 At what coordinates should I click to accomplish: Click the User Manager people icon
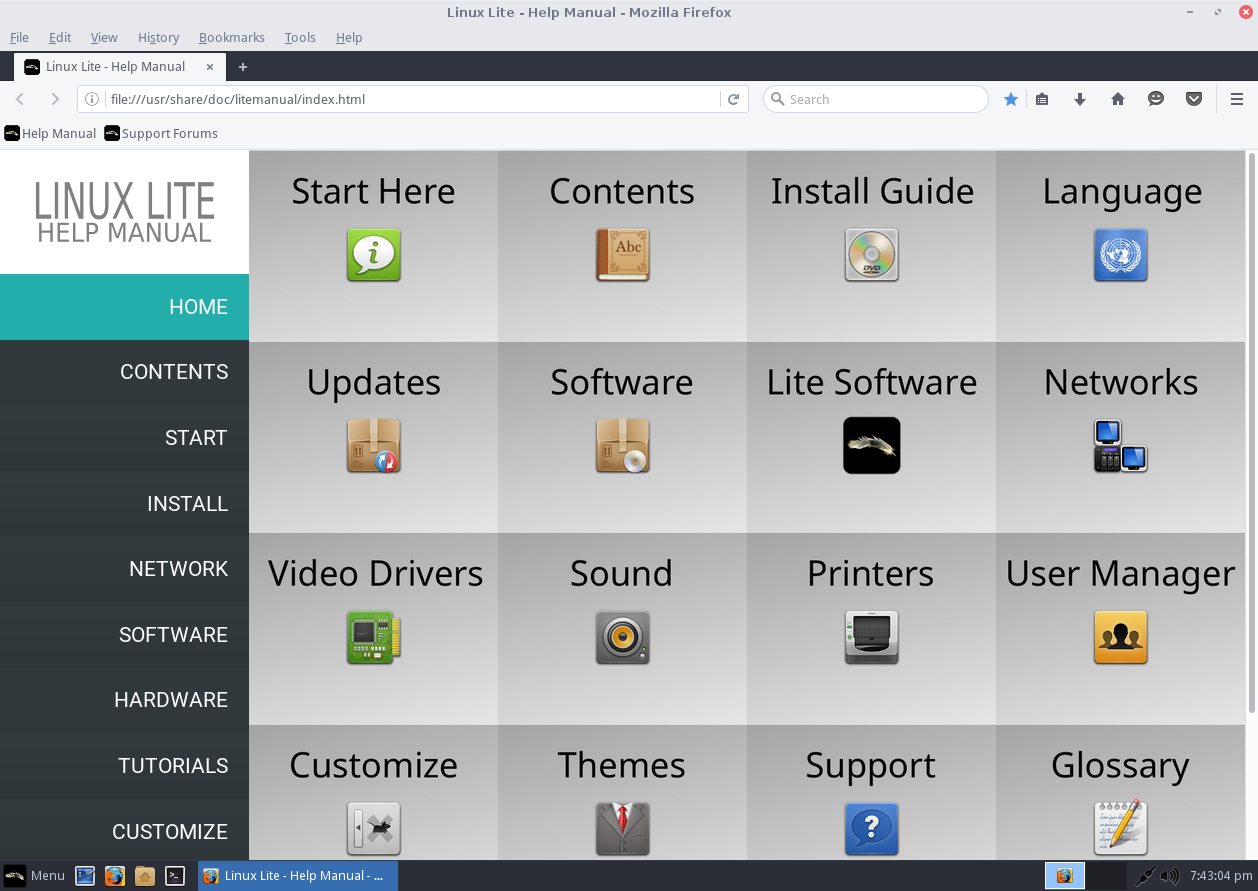(1120, 637)
